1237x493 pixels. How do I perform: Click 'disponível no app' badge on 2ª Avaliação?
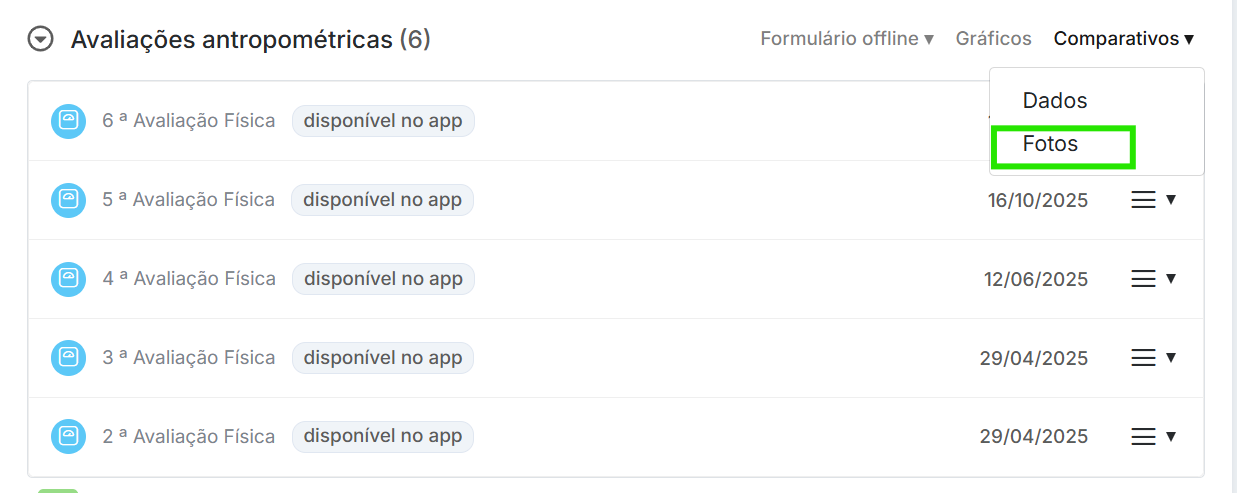pyautogui.click(x=383, y=437)
